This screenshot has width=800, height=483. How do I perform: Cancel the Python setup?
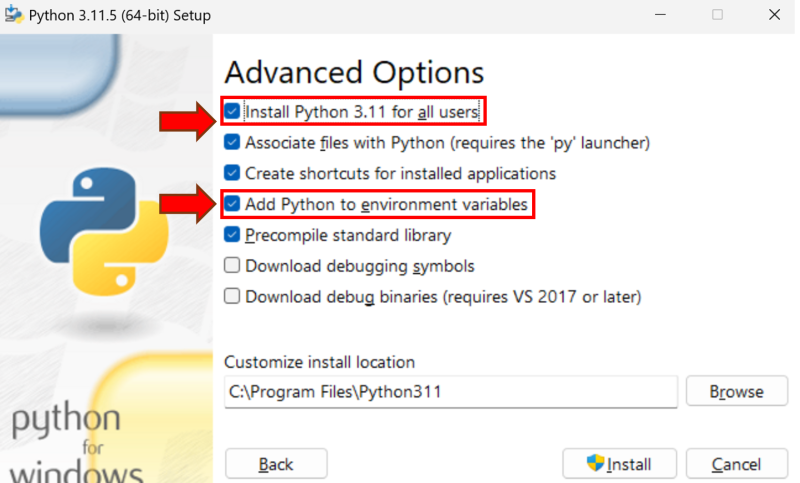coord(737,464)
